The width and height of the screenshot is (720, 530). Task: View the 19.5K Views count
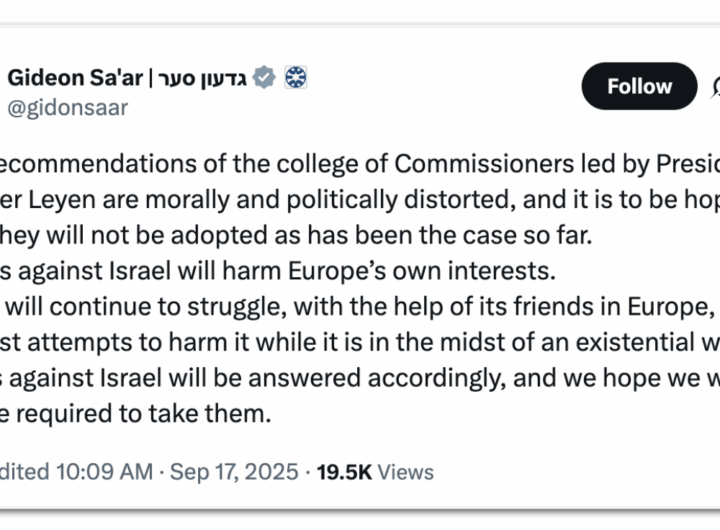tap(375, 472)
